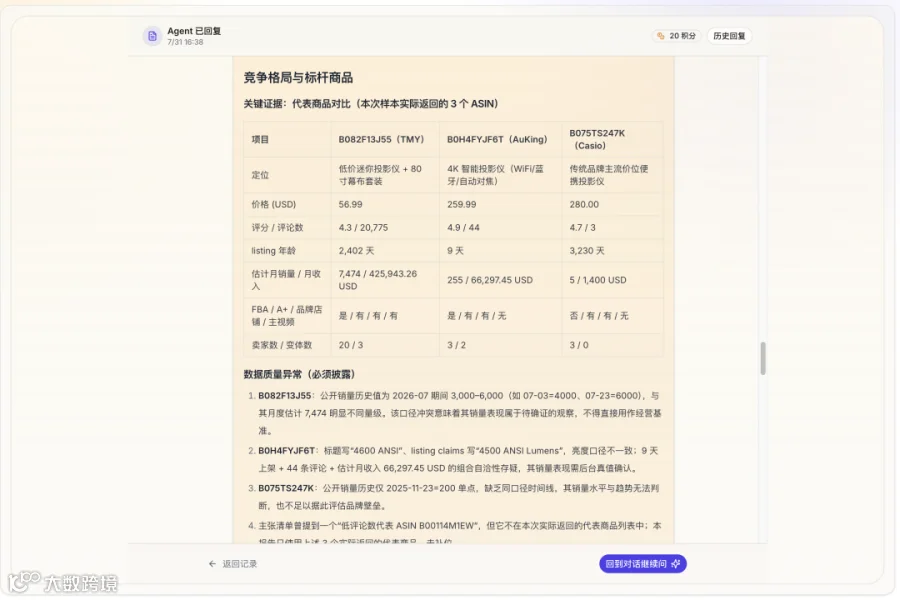Click the FBA / A+ / 品牌店铺 row label

(286, 316)
